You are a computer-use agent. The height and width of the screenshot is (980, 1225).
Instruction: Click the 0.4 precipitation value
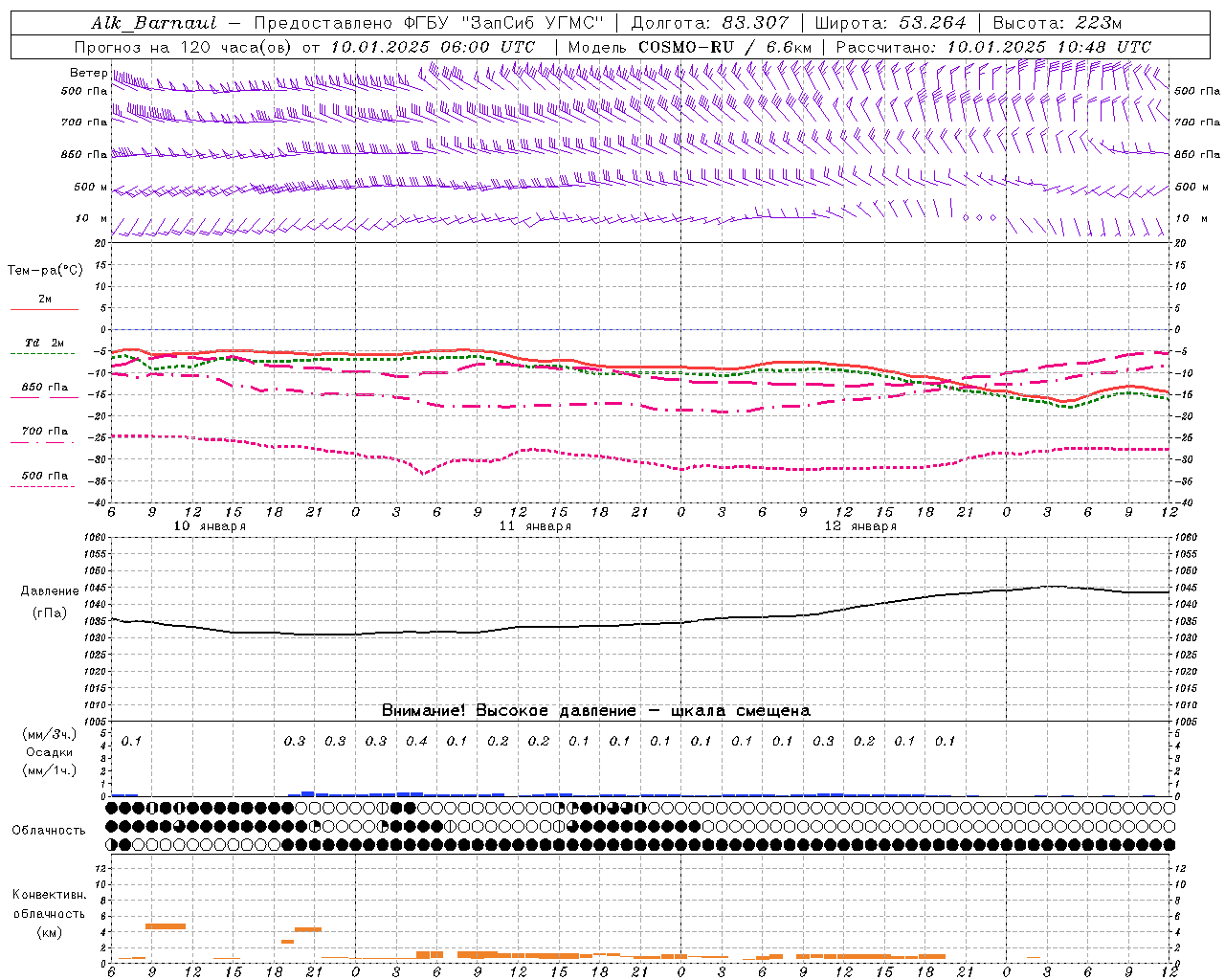(x=416, y=741)
